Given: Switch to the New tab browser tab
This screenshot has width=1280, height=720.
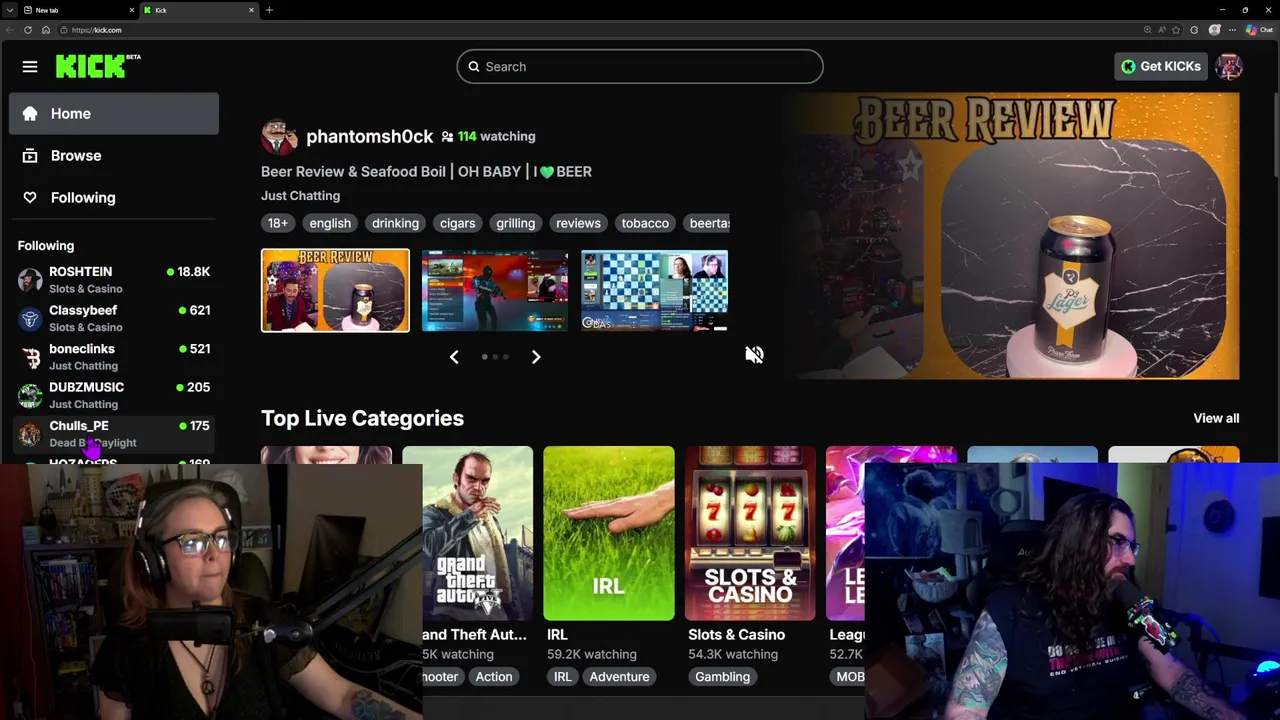Looking at the screenshot, I should pos(78,10).
